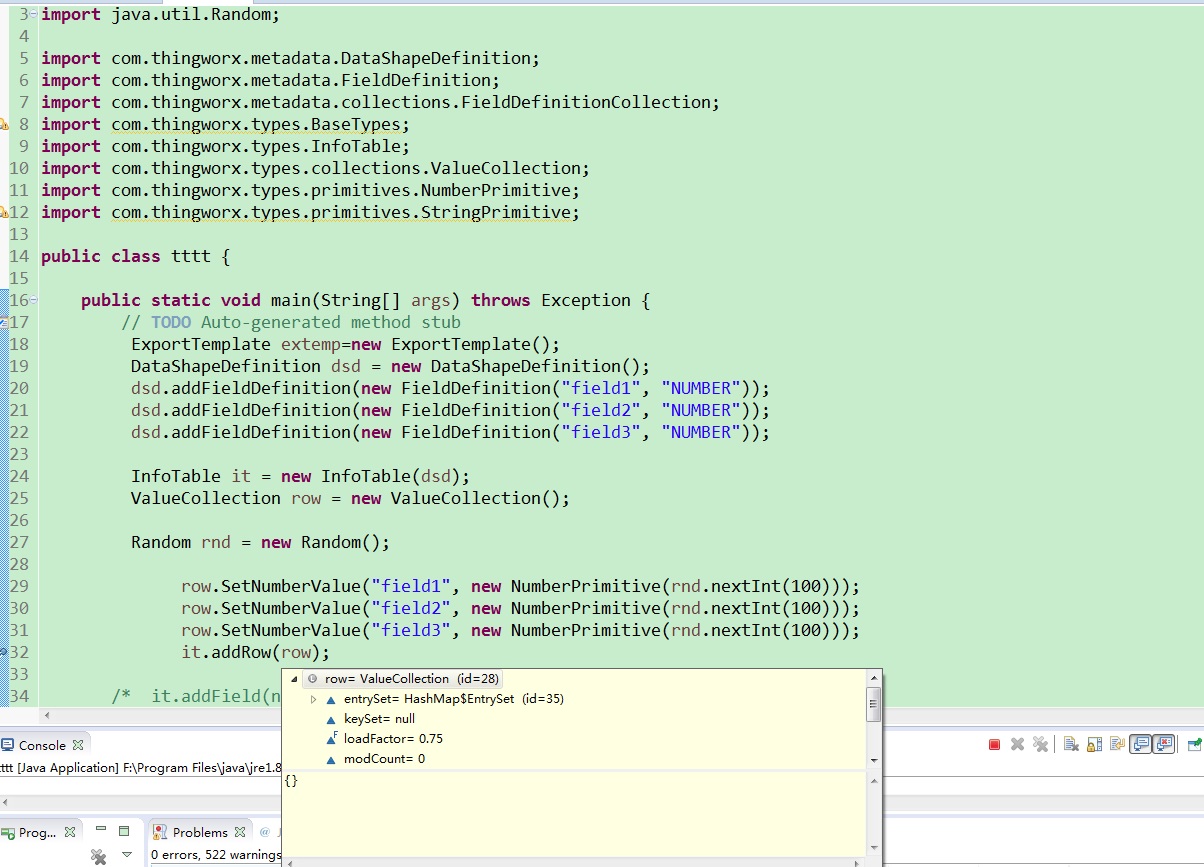Click the breakpoint marker at line 32
1204x867 pixels.
click(4, 652)
